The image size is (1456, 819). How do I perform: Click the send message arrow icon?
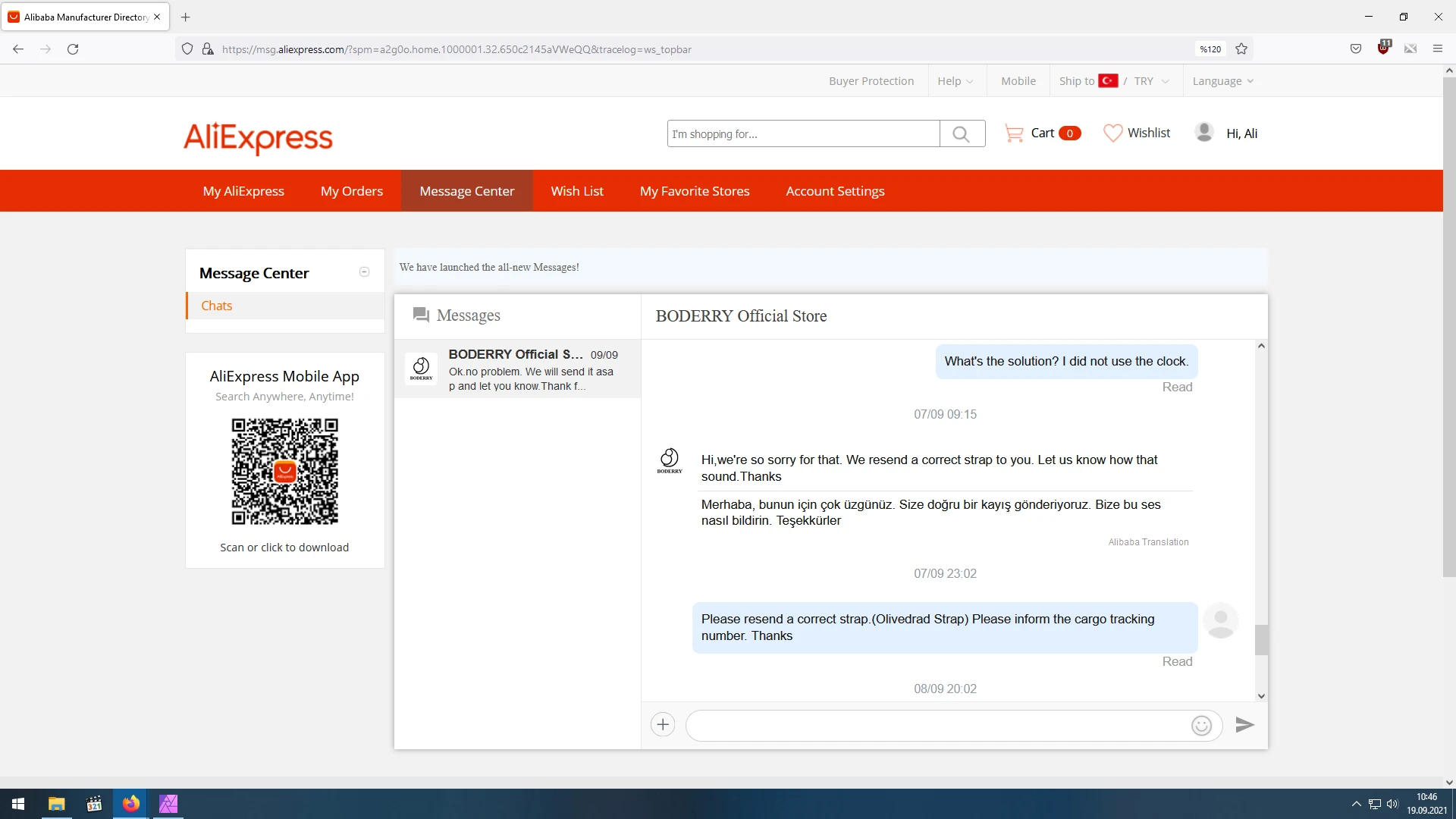tap(1244, 725)
